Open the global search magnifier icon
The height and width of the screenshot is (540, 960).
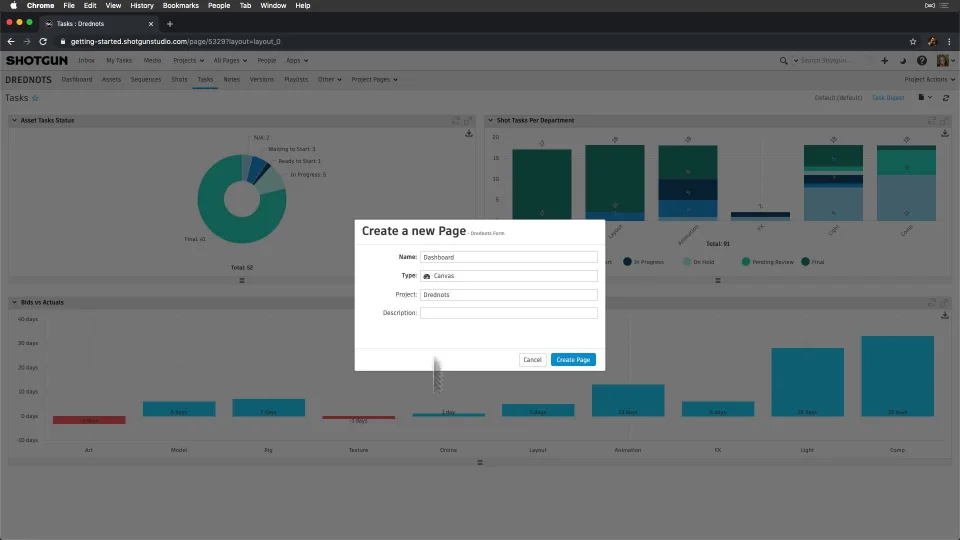[x=783, y=61]
